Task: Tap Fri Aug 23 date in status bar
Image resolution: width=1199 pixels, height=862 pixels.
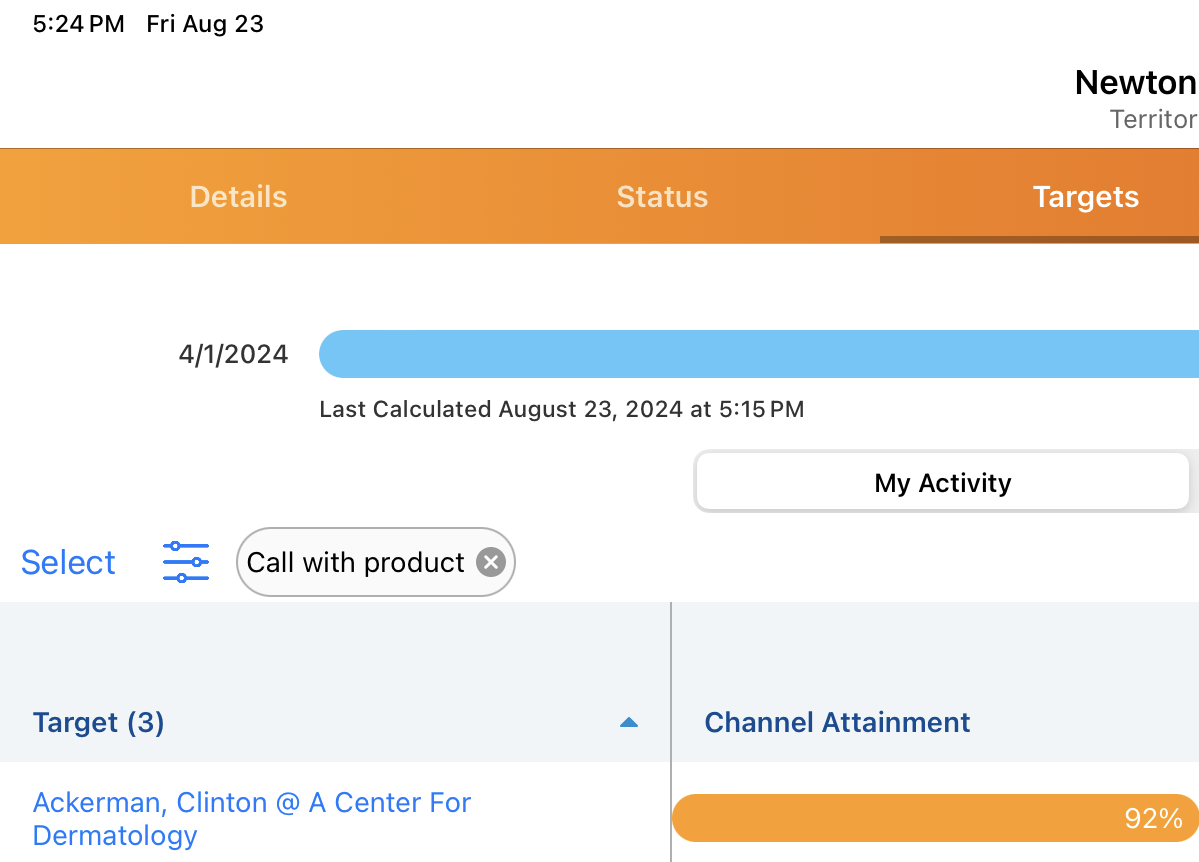Action: tap(205, 24)
